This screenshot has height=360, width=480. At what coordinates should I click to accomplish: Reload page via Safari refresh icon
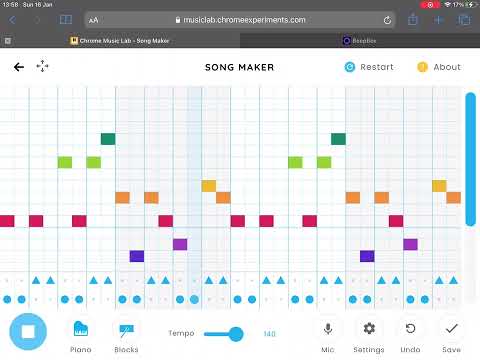point(387,20)
